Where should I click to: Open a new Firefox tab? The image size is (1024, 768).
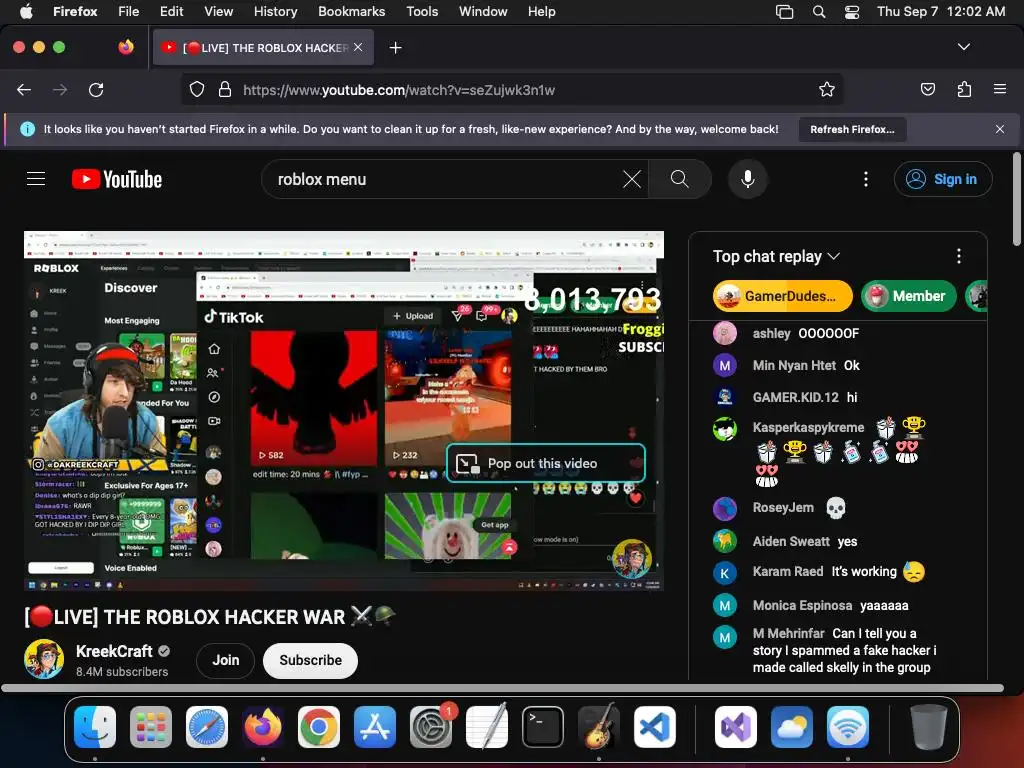pyautogui.click(x=395, y=48)
